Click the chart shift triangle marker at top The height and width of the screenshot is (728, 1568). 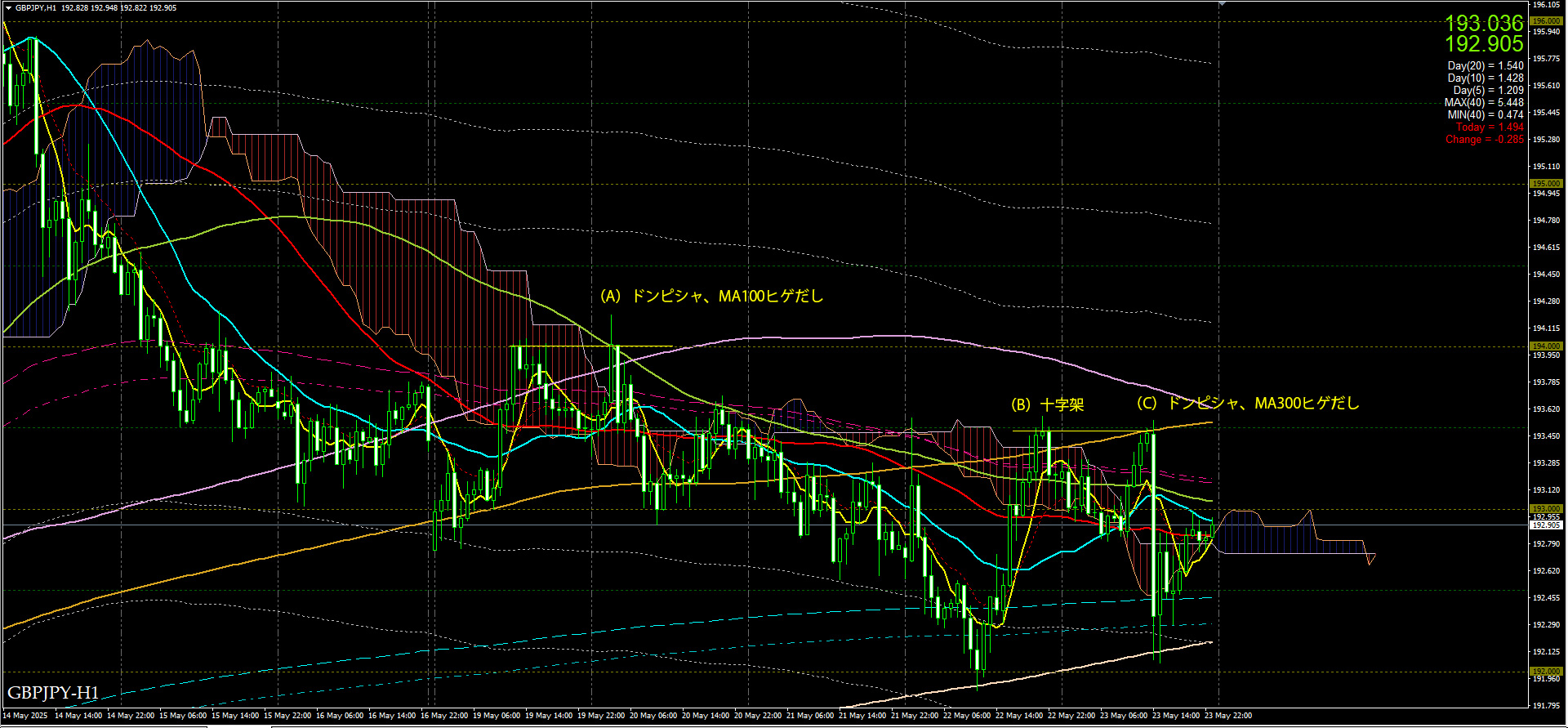click(1222, 4)
